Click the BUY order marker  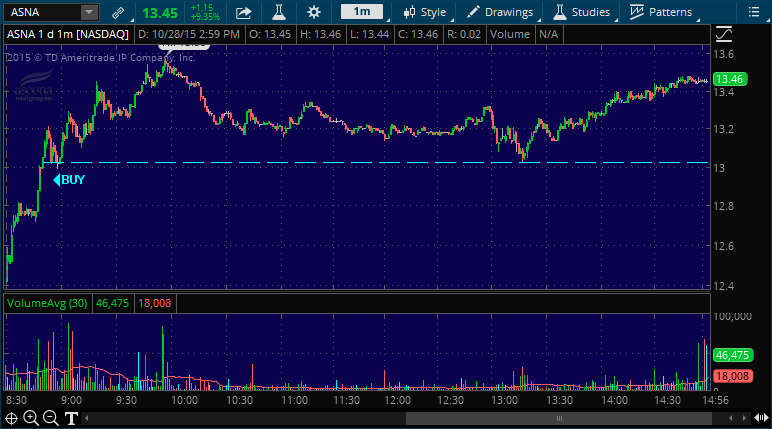pos(69,180)
